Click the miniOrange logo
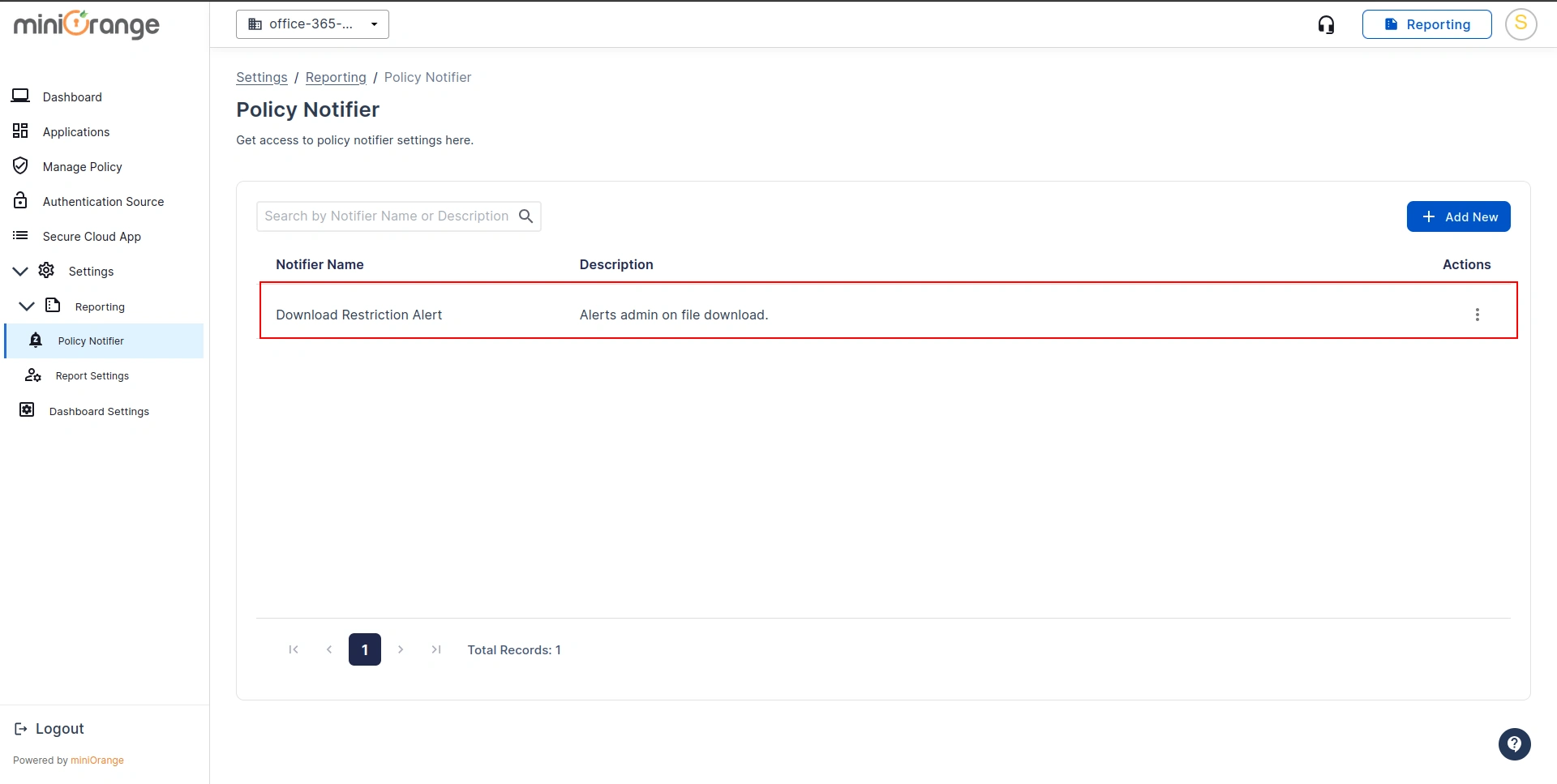1557x784 pixels. [x=87, y=24]
